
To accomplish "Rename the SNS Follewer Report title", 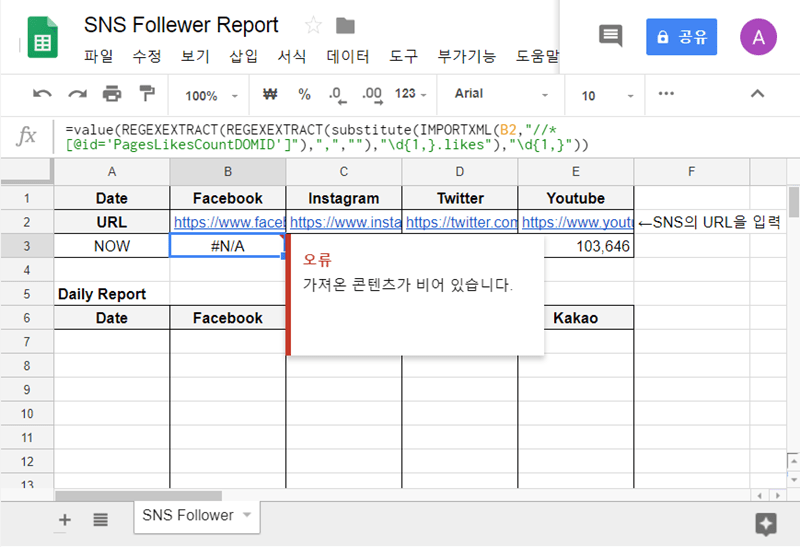I will click(x=181, y=24).
